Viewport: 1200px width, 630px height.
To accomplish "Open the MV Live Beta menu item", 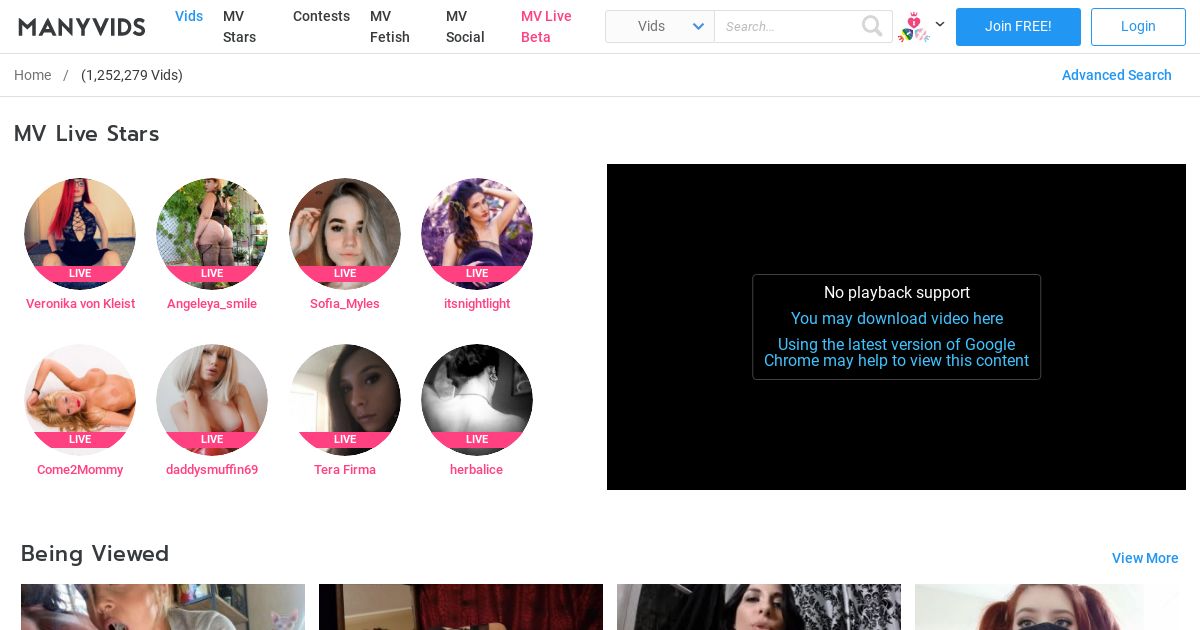I will pos(546,27).
